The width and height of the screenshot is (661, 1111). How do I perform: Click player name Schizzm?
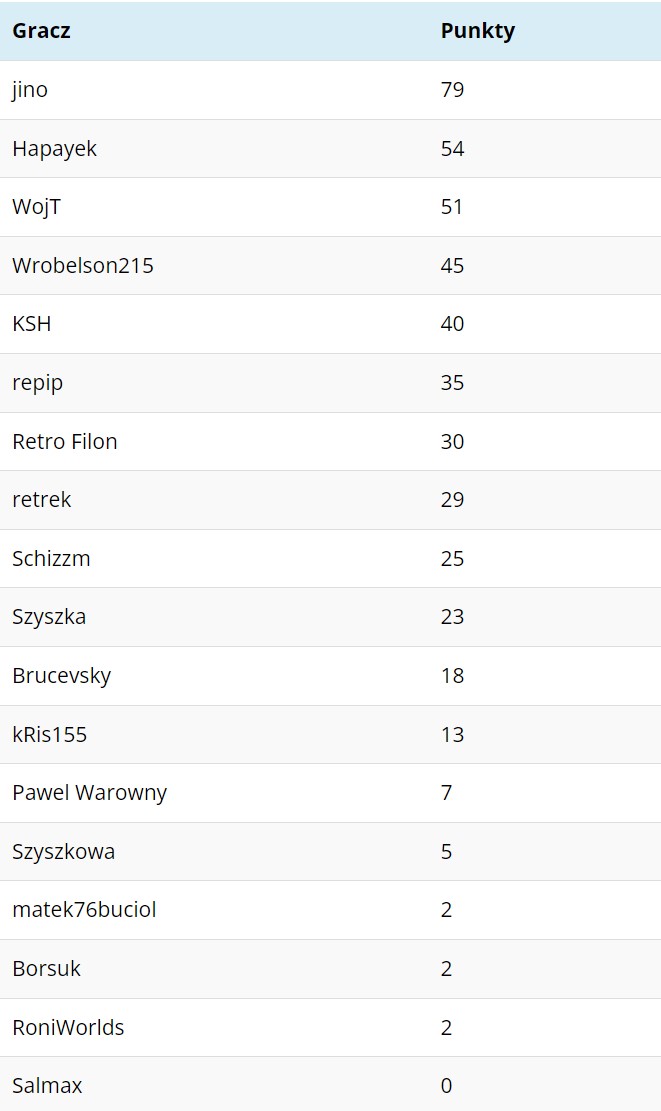pos(51,558)
